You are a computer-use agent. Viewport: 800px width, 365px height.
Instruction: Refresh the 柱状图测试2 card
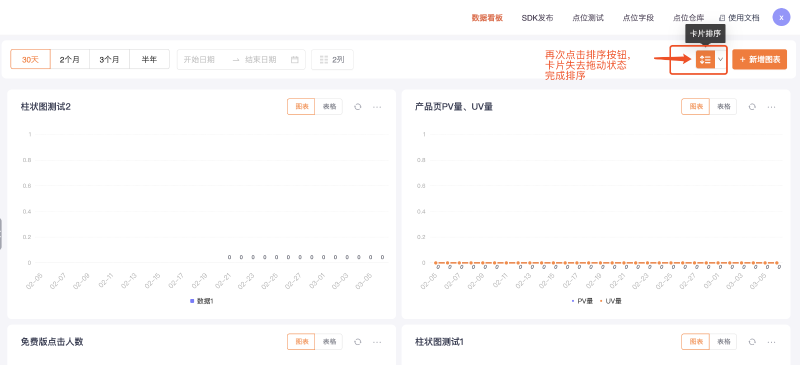358,107
